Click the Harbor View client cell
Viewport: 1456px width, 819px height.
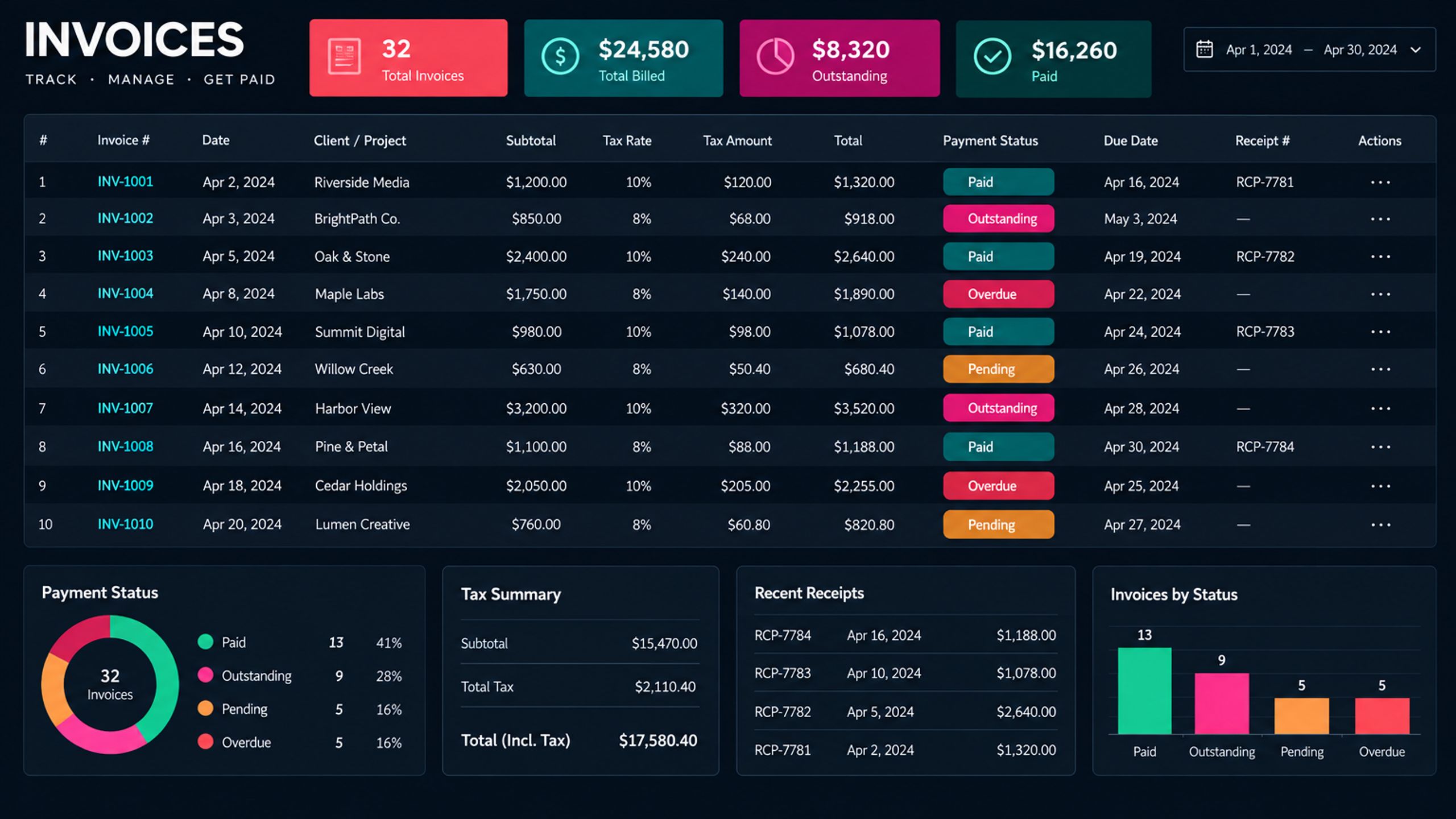353,408
